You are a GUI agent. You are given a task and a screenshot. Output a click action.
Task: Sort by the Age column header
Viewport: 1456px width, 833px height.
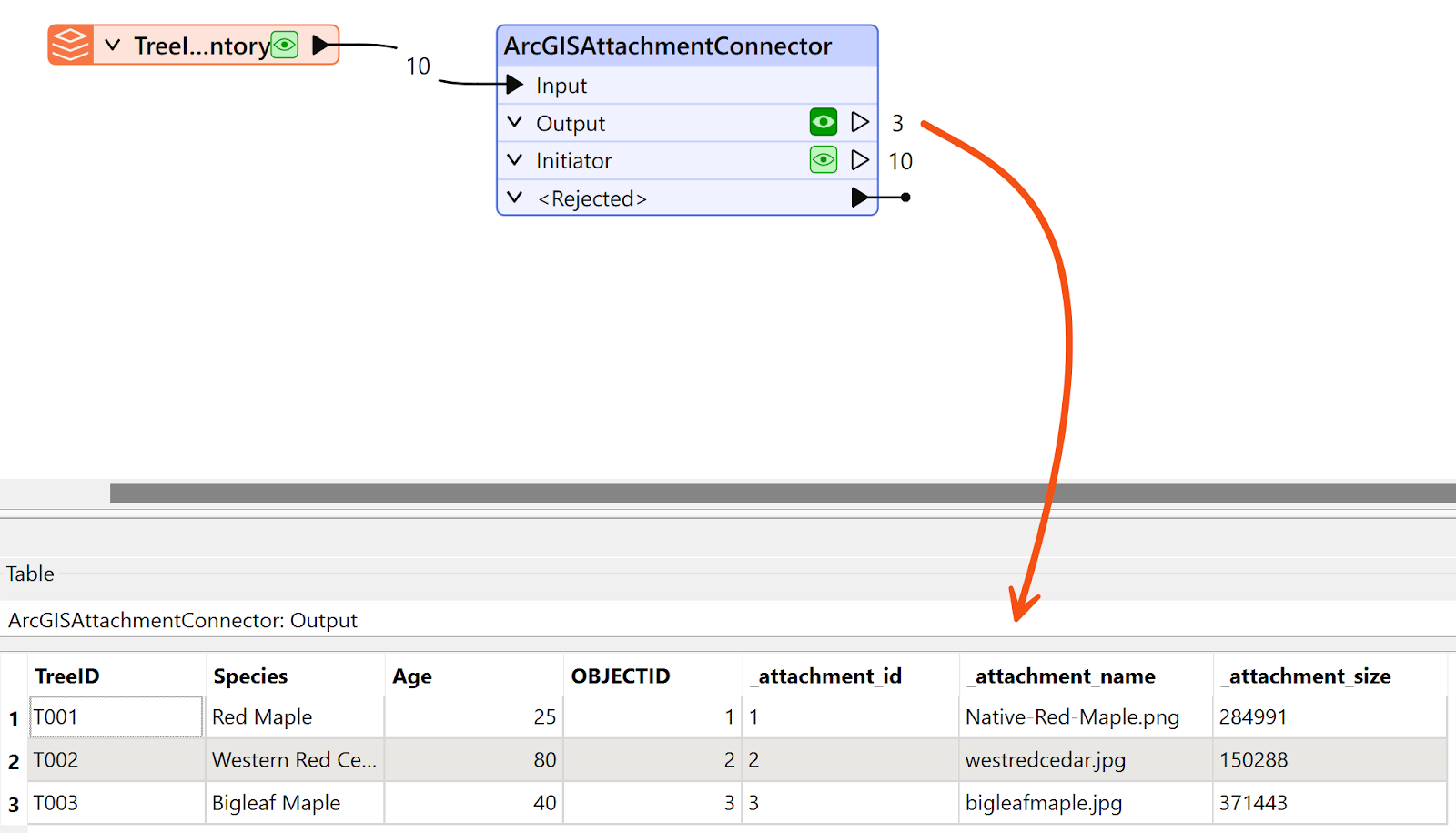click(473, 676)
